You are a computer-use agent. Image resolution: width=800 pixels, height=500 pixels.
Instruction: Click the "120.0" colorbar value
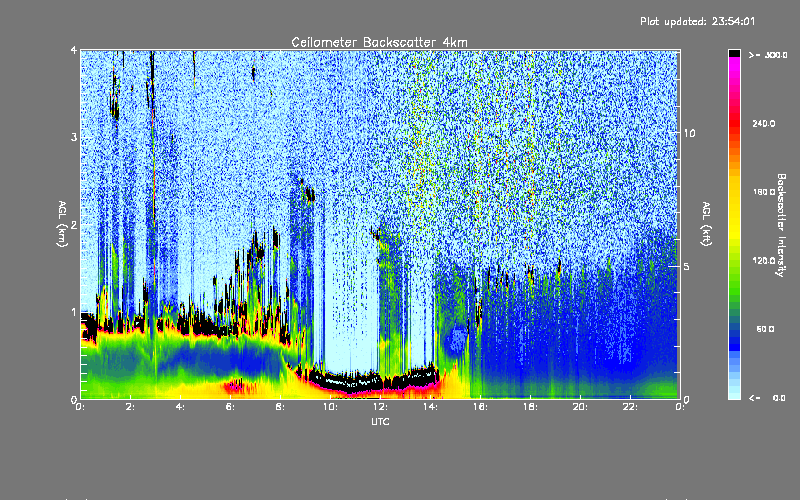(764, 261)
